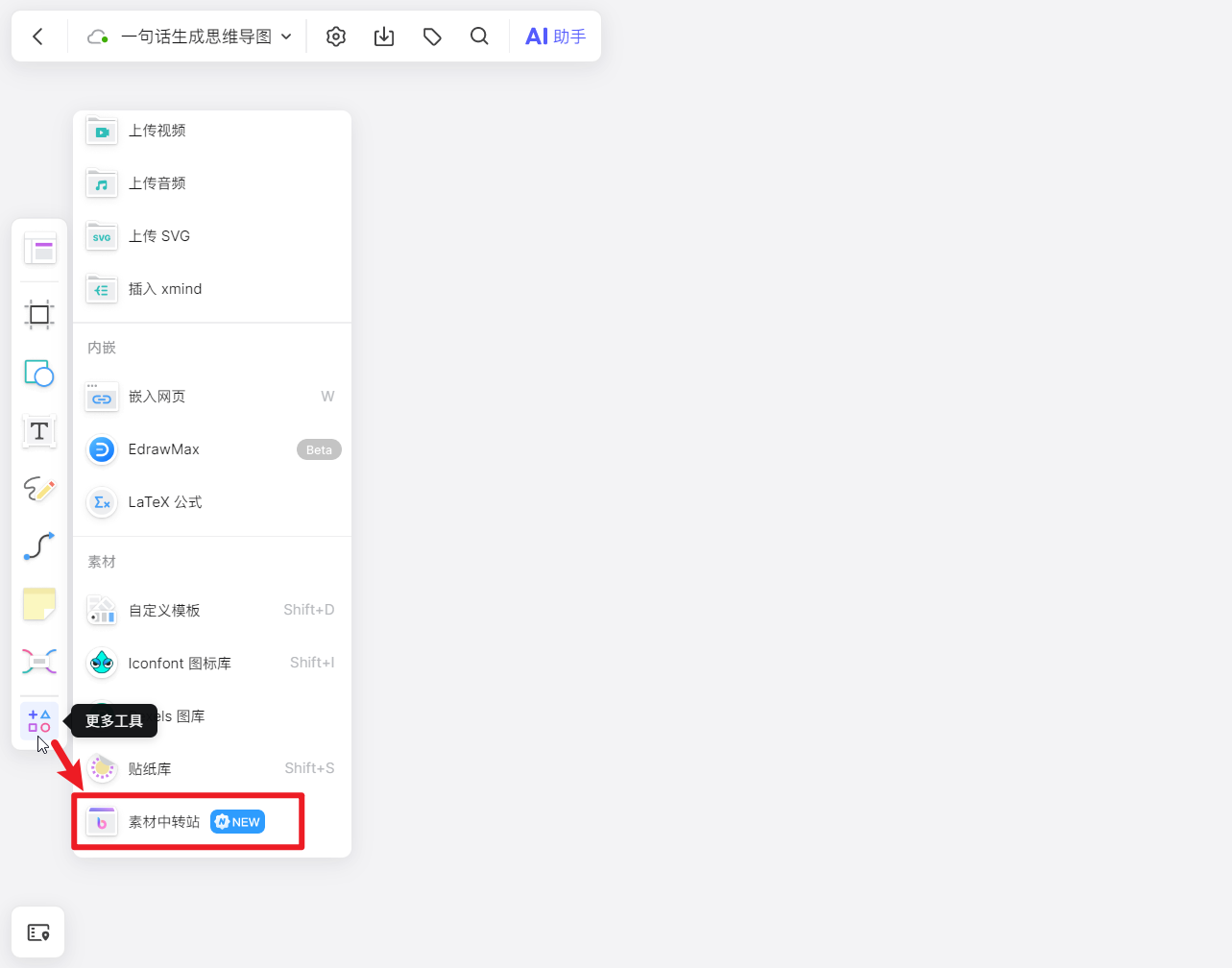Select the Pencil drawing tool
This screenshot has width=1232, height=968.
(x=38, y=490)
